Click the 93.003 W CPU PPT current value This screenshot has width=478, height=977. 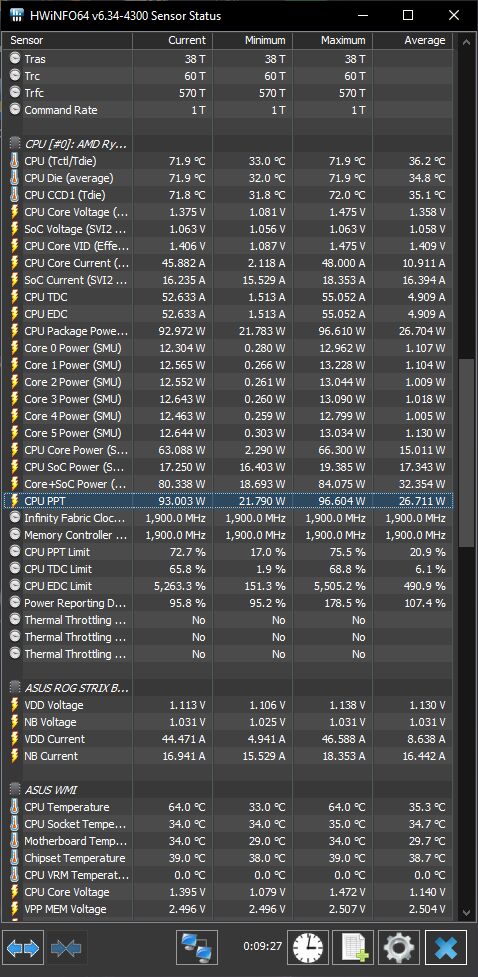(183, 501)
